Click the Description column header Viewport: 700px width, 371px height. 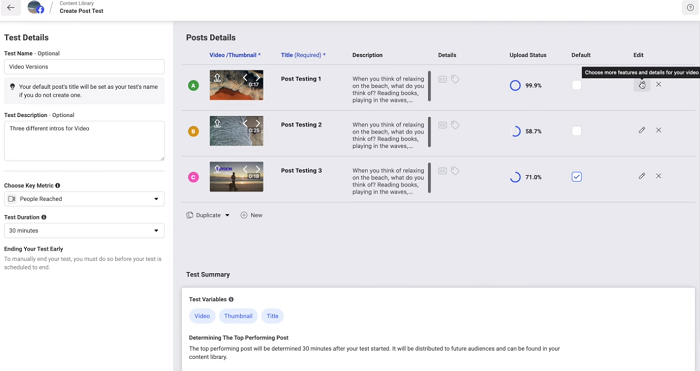tap(367, 55)
